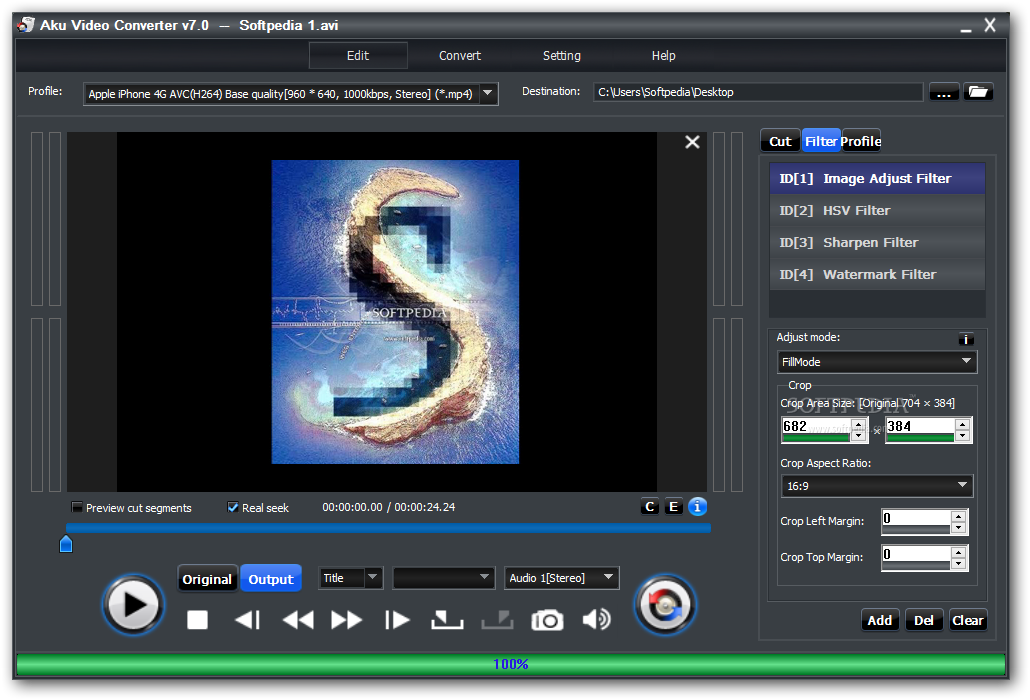The width and height of the screenshot is (1030, 700).
Task: Click the Adjust mode info icon
Action: (966, 339)
